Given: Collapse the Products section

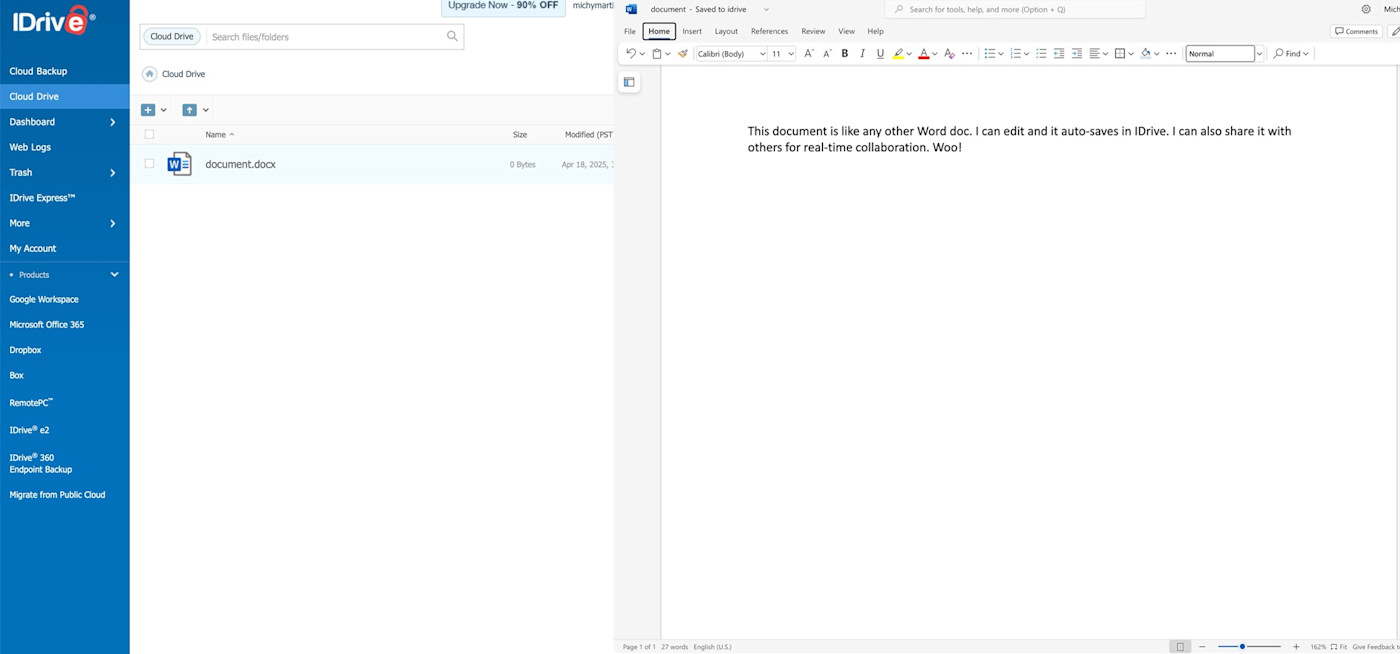Looking at the screenshot, I should tap(114, 274).
